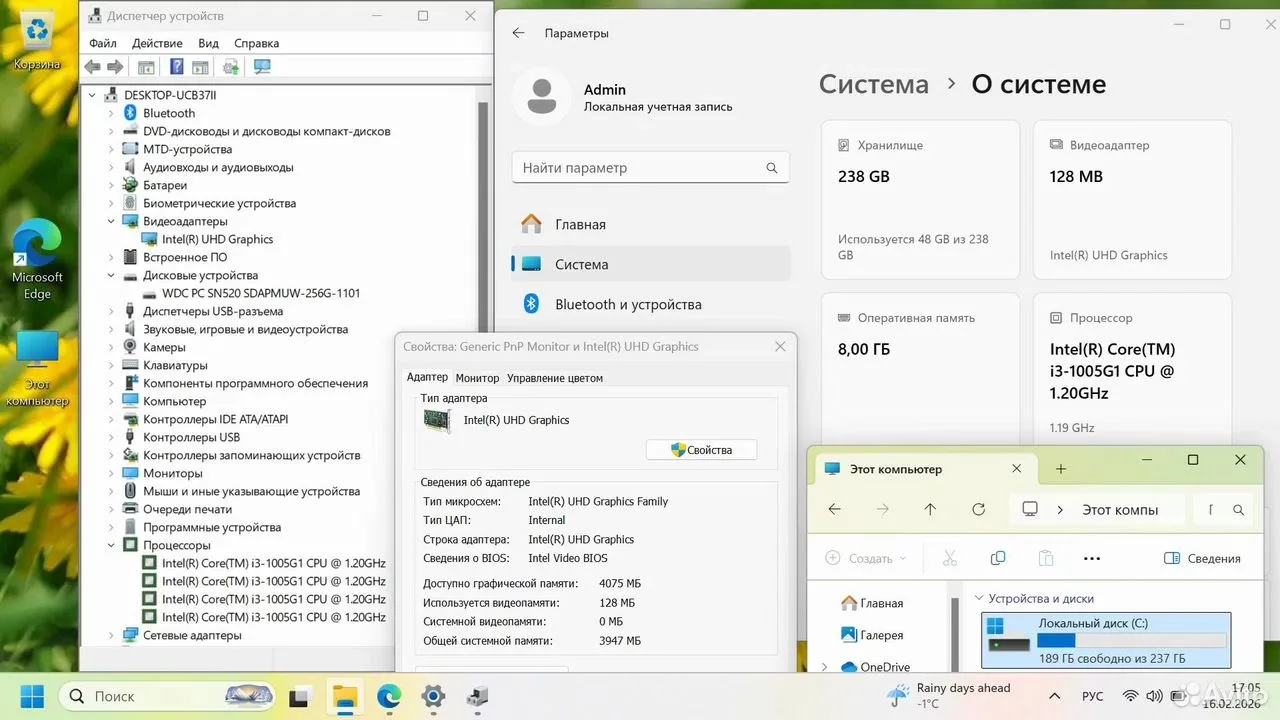The height and width of the screenshot is (720, 1280).
Task: Open new tab plus in Explorer
Action: (1061, 469)
